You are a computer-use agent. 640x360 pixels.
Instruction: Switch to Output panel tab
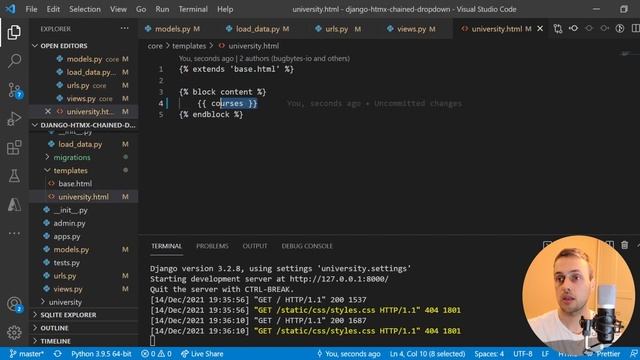(255, 246)
